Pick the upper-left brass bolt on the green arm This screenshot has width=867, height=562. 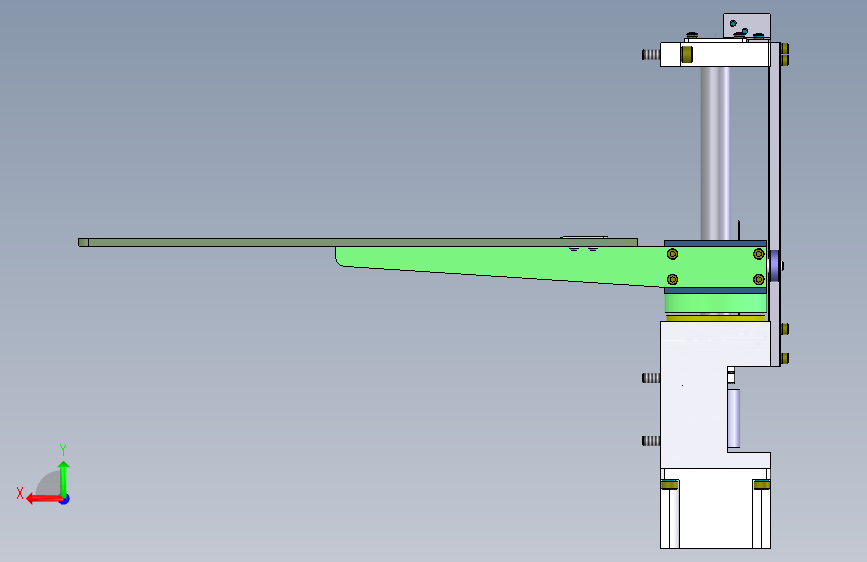(672, 254)
